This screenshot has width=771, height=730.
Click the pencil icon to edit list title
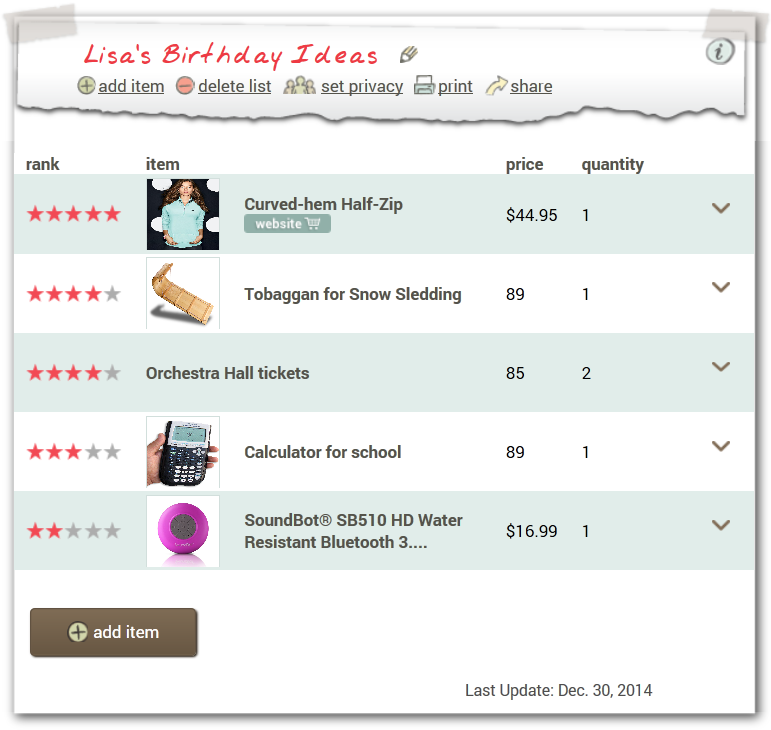408,54
